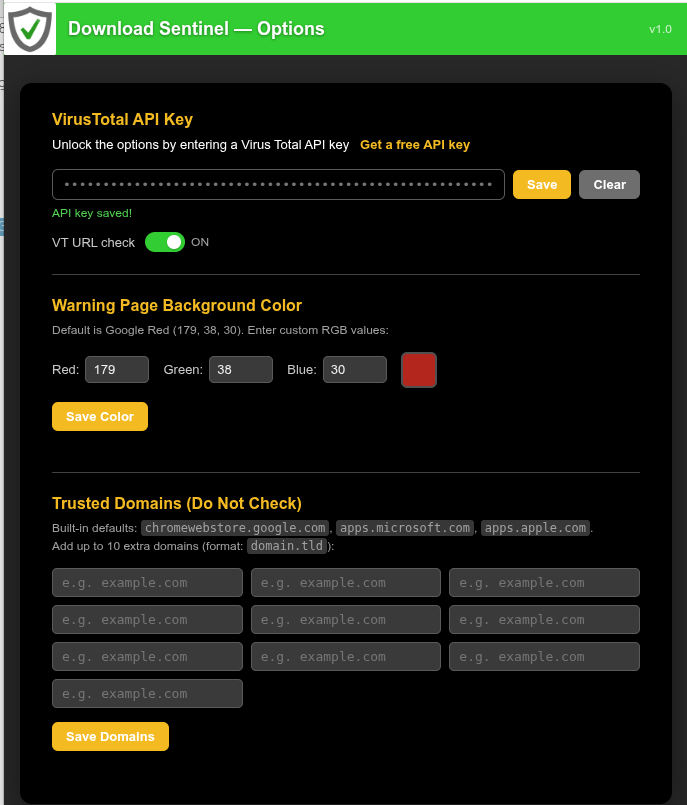Viewport: 687px width, 805px height.
Task: Click the red color preview swatch
Action: tap(419, 370)
